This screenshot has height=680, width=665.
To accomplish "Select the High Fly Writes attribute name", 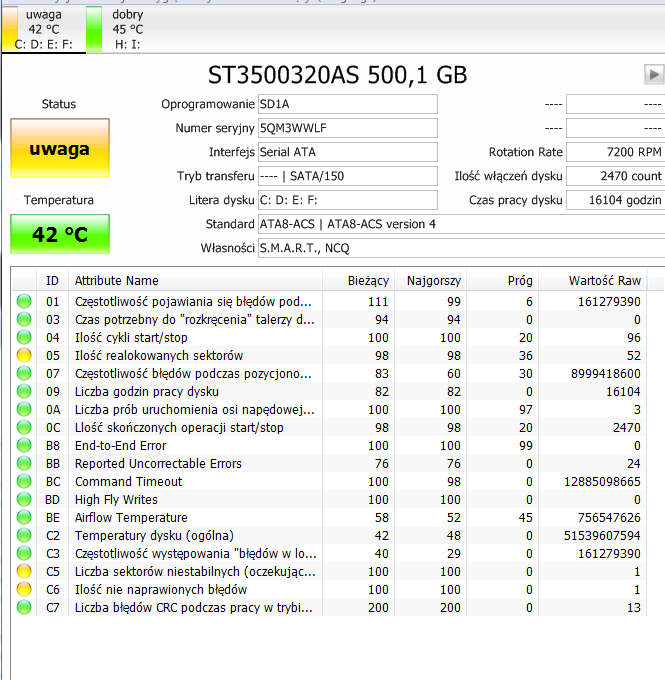I will tap(116, 500).
